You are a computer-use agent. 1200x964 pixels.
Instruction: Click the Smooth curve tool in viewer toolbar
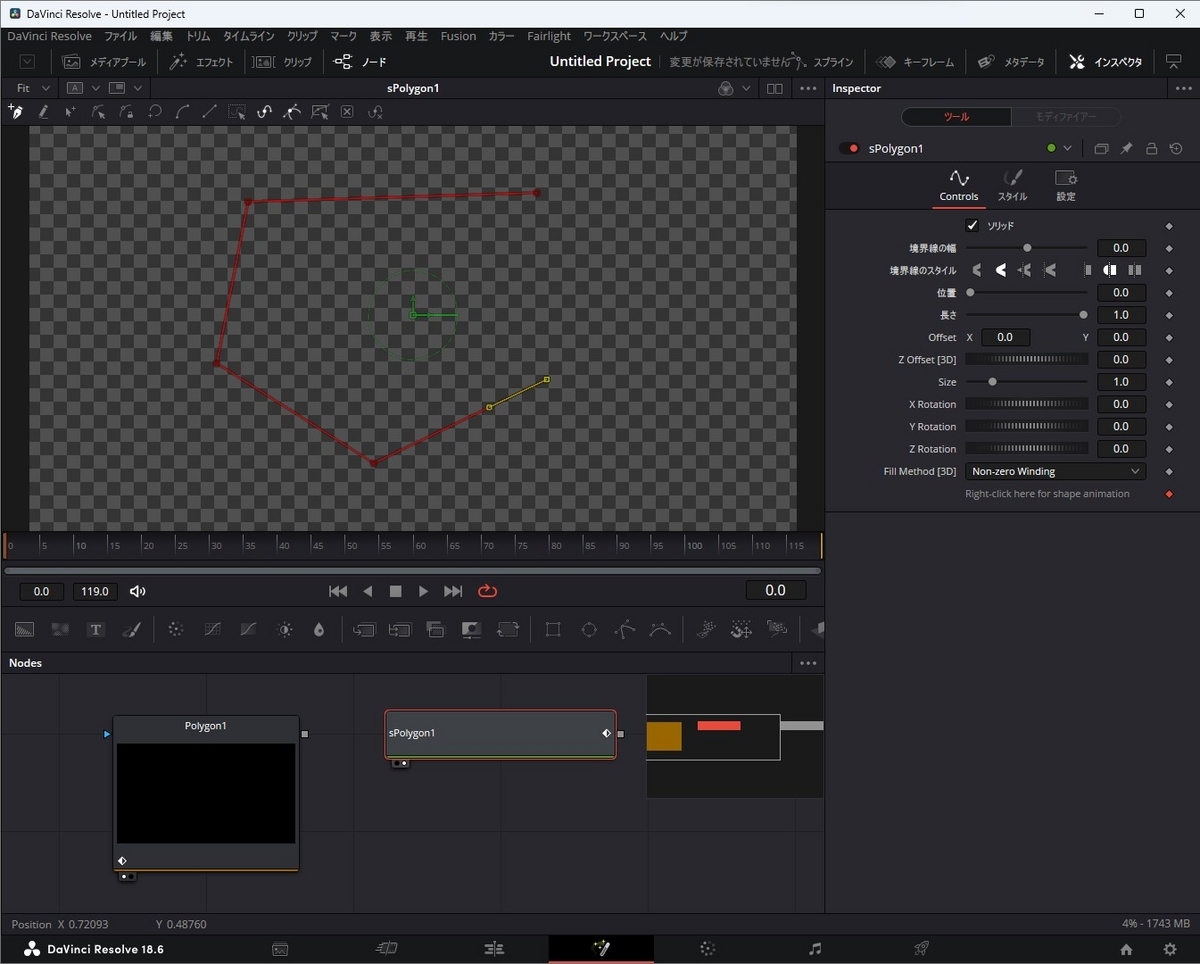pos(181,112)
